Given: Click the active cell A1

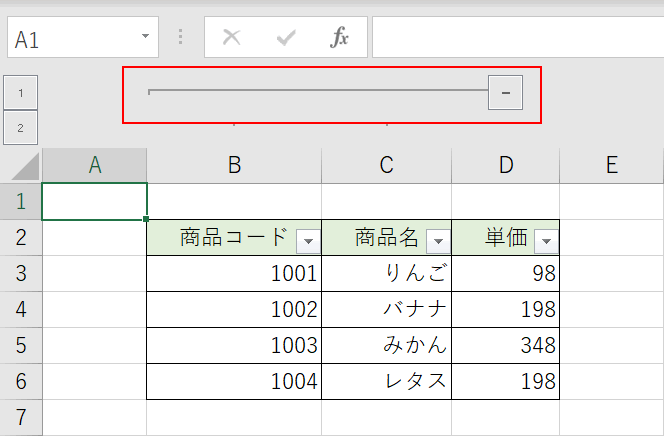Looking at the screenshot, I should (x=94, y=201).
